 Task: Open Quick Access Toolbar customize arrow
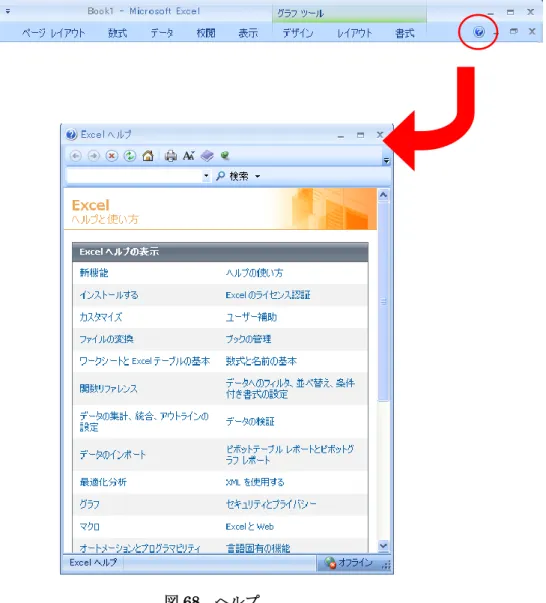(x=8, y=11)
